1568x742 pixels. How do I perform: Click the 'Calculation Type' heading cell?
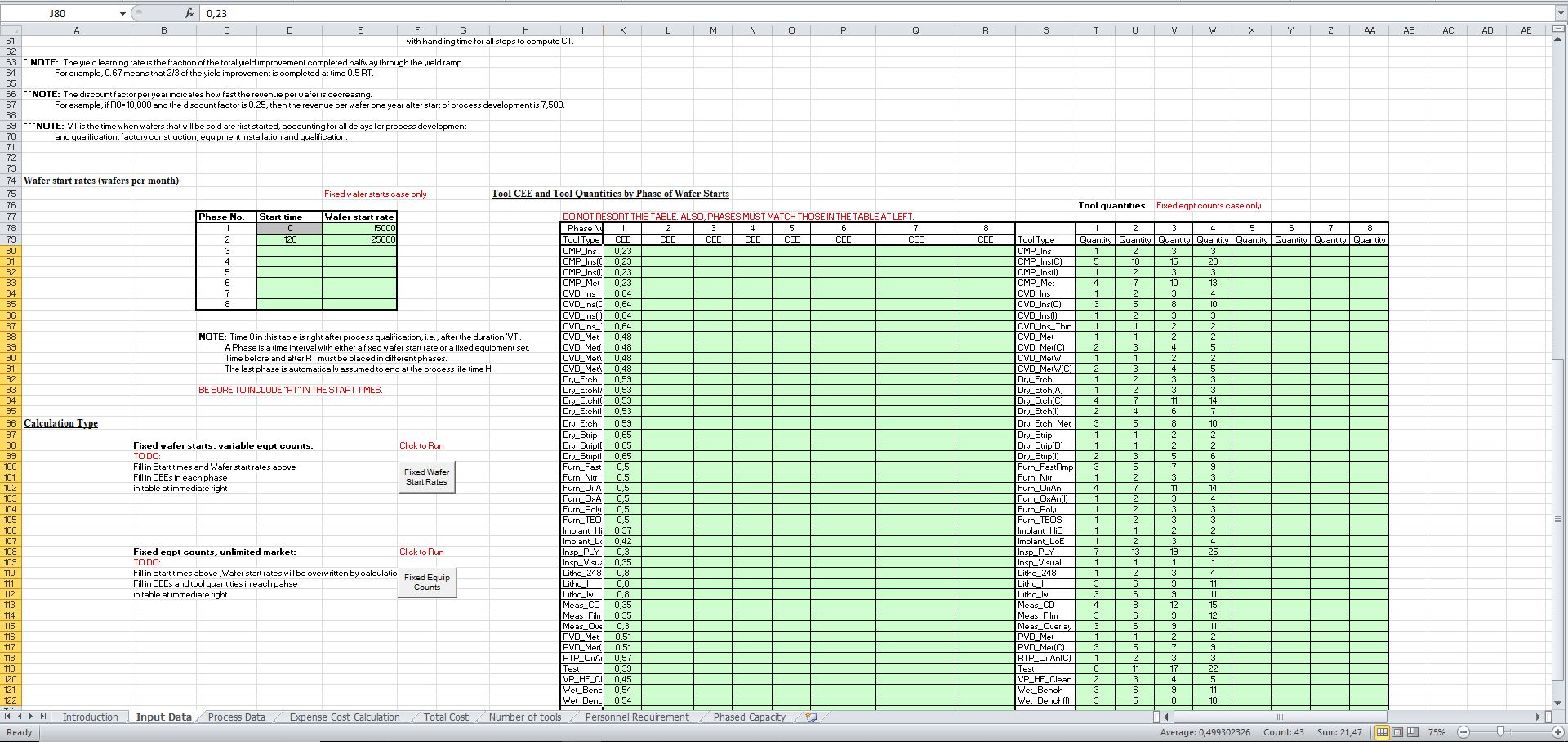point(61,423)
